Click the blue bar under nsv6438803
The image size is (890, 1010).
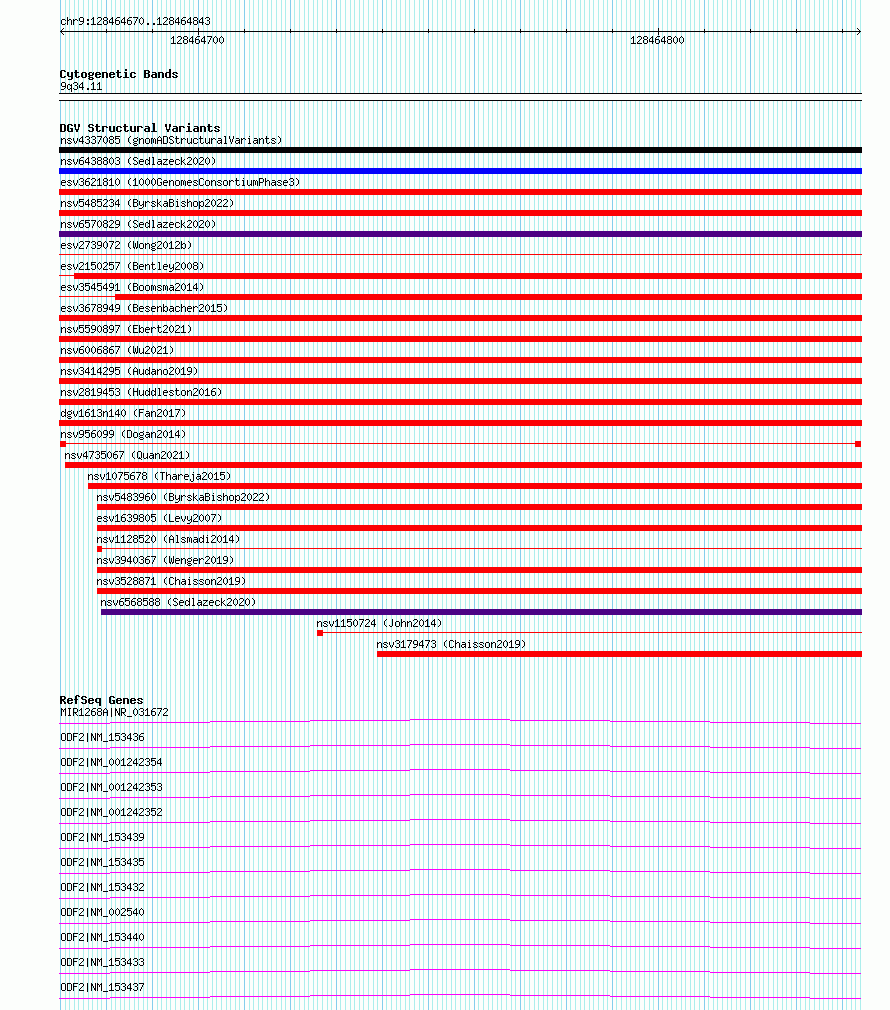click(460, 171)
